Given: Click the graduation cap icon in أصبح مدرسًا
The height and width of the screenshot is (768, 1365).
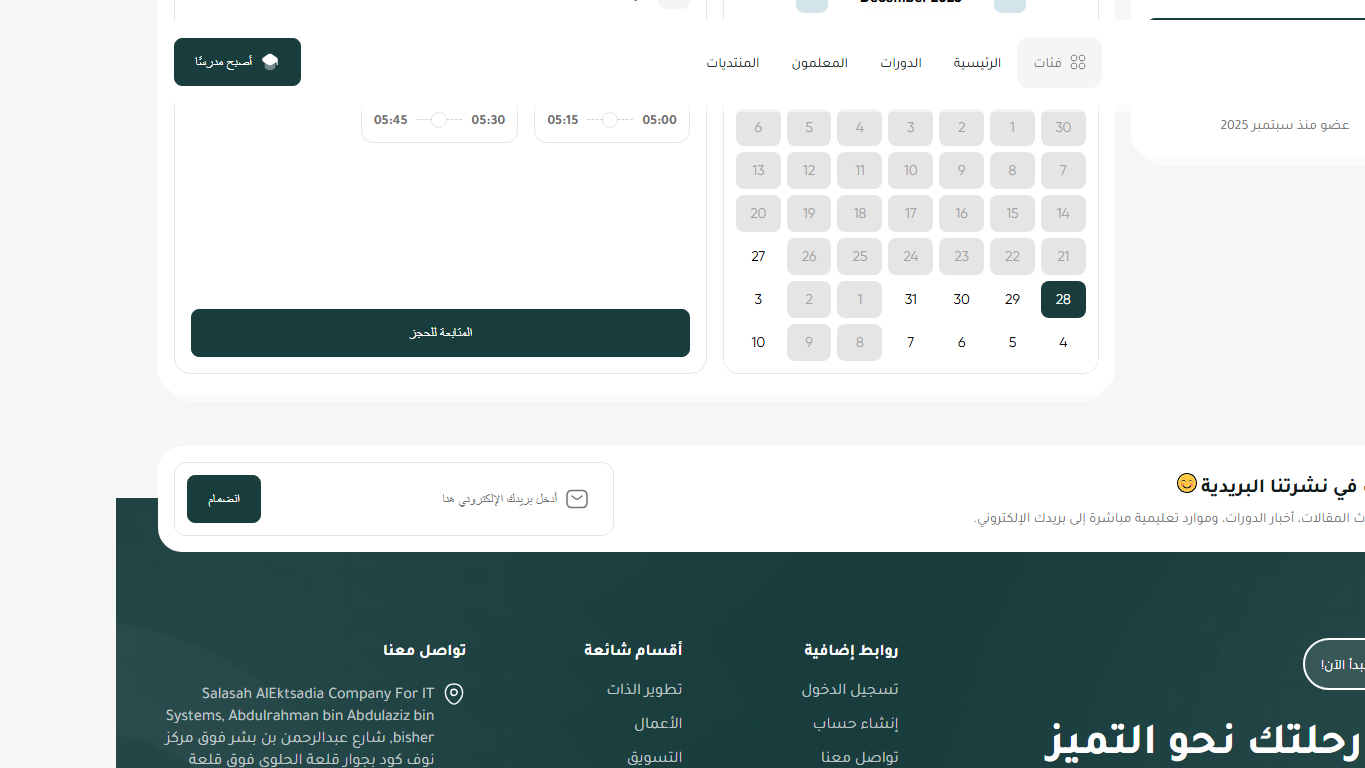Looking at the screenshot, I should [270, 62].
